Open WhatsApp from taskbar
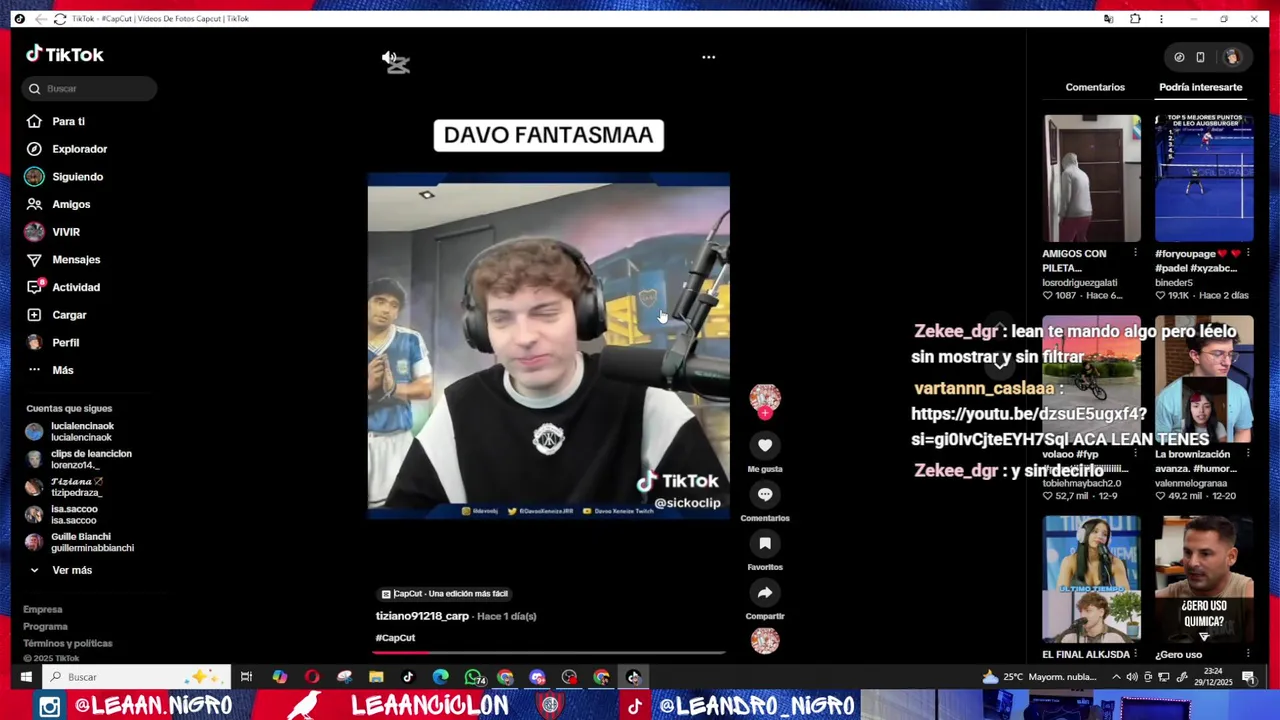Viewport: 1280px width, 720px height. [473, 677]
